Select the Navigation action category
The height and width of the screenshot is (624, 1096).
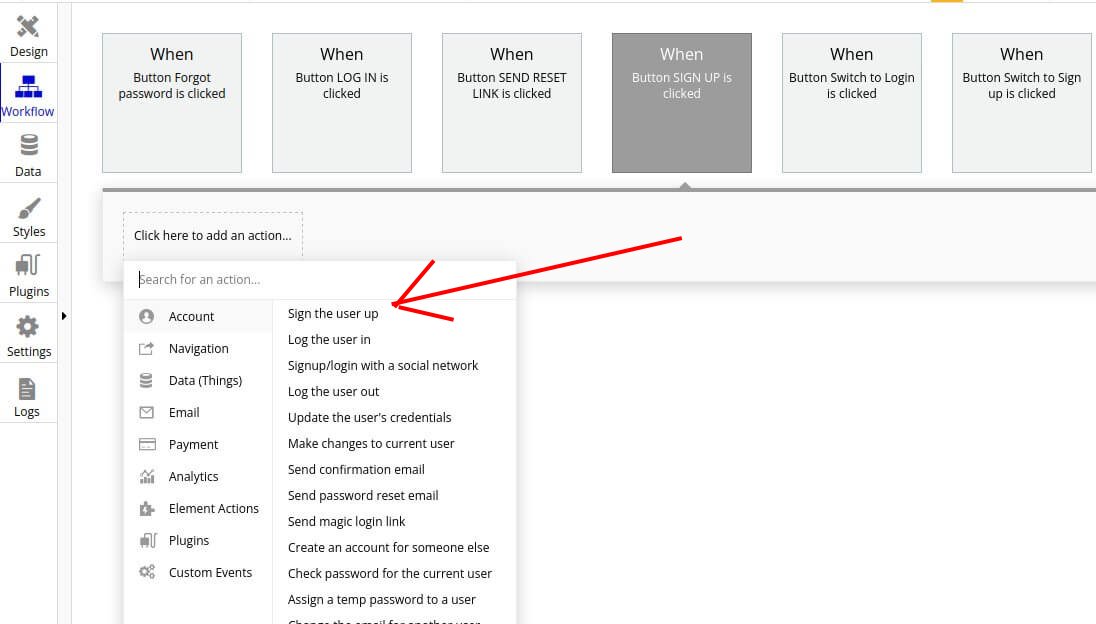[x=198, y=348]
